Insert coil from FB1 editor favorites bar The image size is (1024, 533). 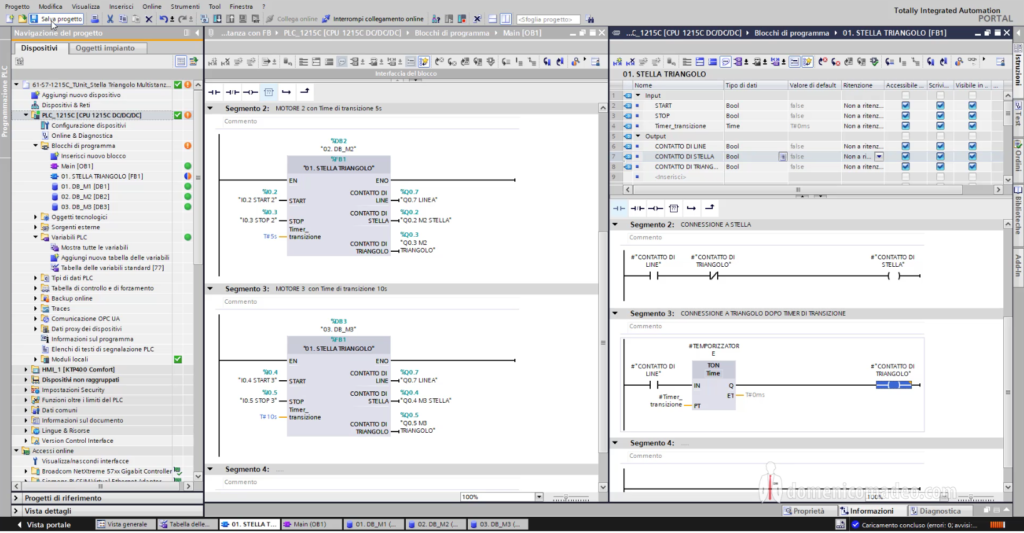(x=655, y=208)
